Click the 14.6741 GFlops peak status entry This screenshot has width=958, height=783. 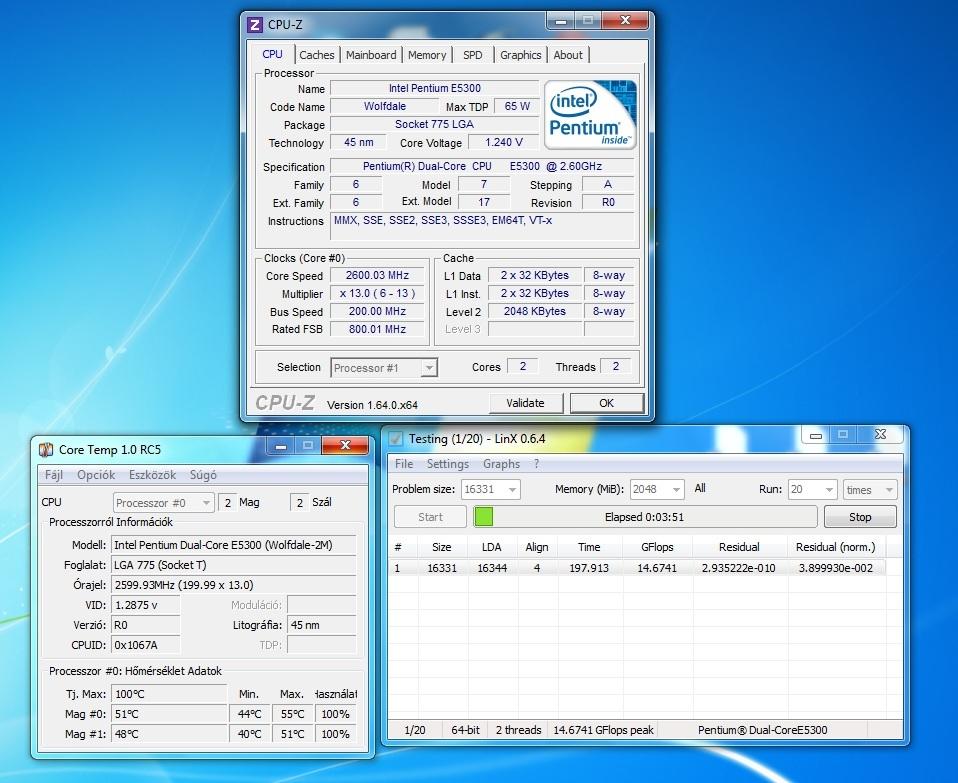click(603, 730)
